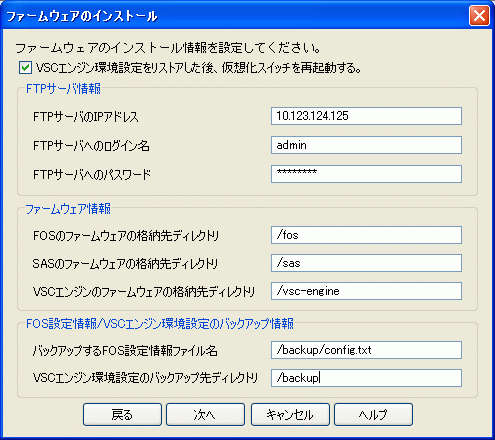Click the FTPサーバへのログイン名 label
This screenshot has width=495, height=440.
click(91, 146)
